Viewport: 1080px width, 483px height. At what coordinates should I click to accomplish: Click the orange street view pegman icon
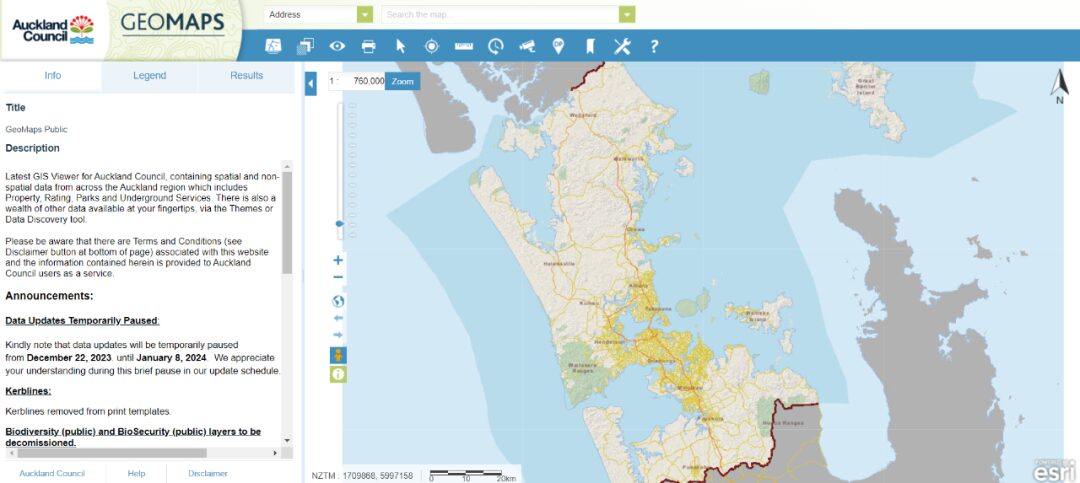pos(338,356)
